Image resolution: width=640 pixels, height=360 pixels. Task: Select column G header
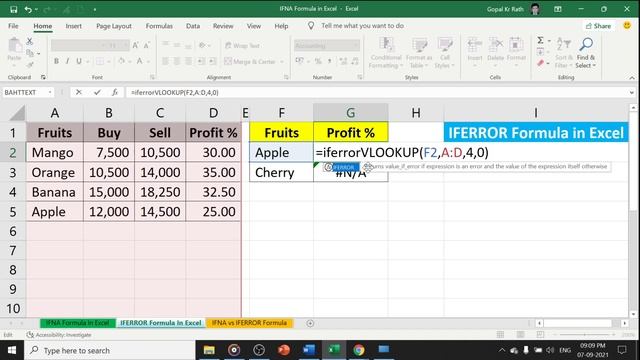[351, 113]
